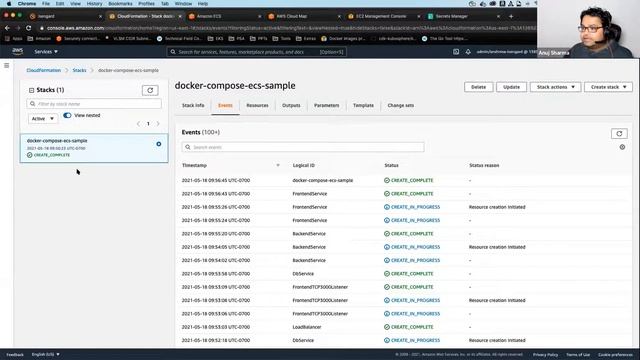The width and height of the screenshot is (640, 360).
Task: Follow the Stacks breadcrumb link
Action: [x=79, y=70]
